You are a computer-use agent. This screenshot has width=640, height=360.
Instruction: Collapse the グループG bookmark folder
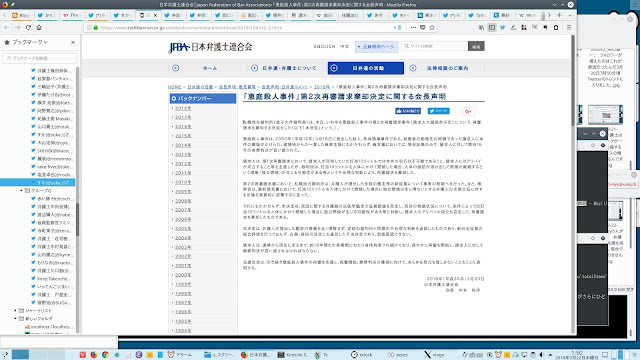pos(21,191)
